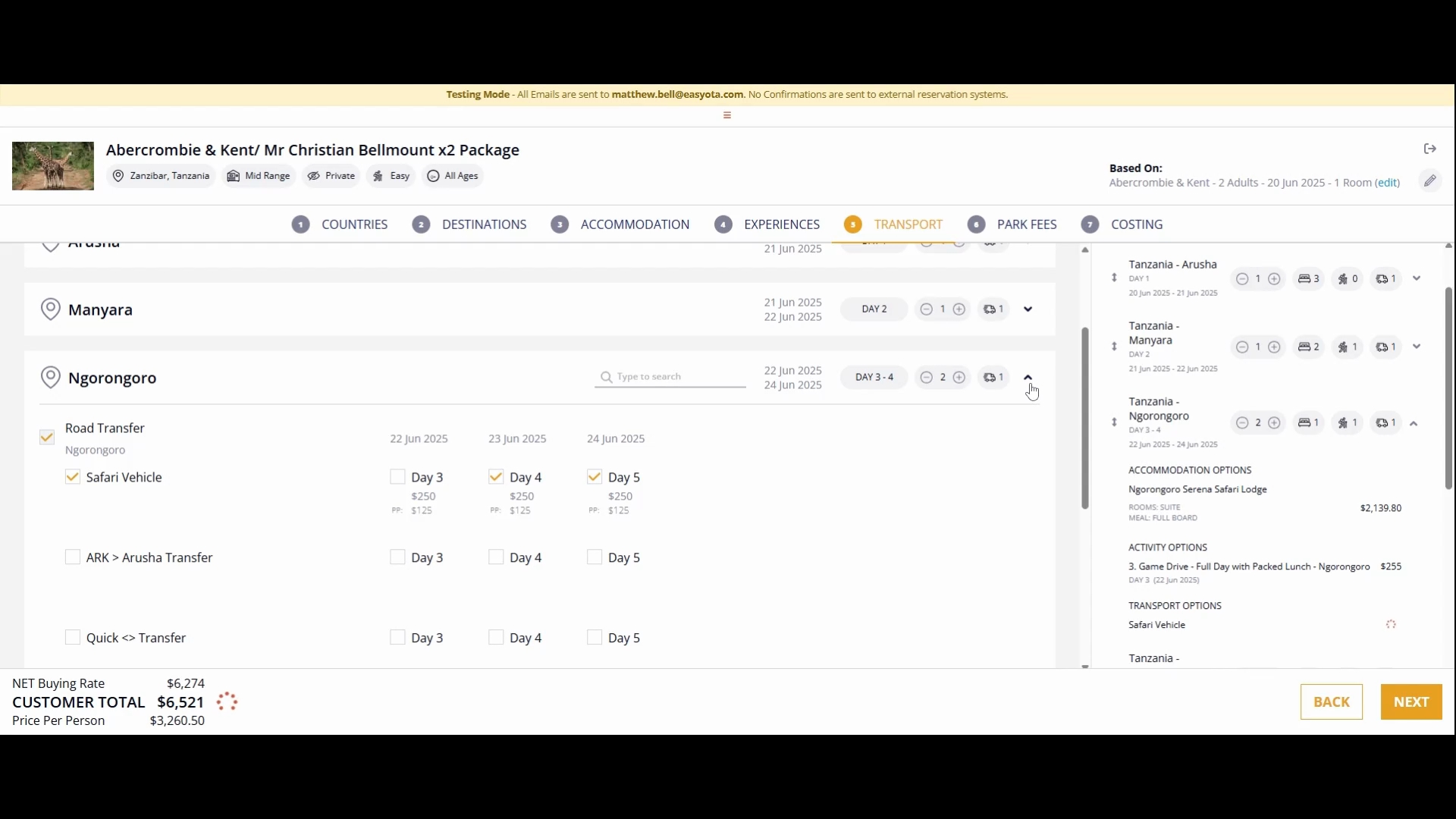Click the hiker icon in Tanzania - Ngorongoro row
The image size is (1456, 819).
point(1343,423)
